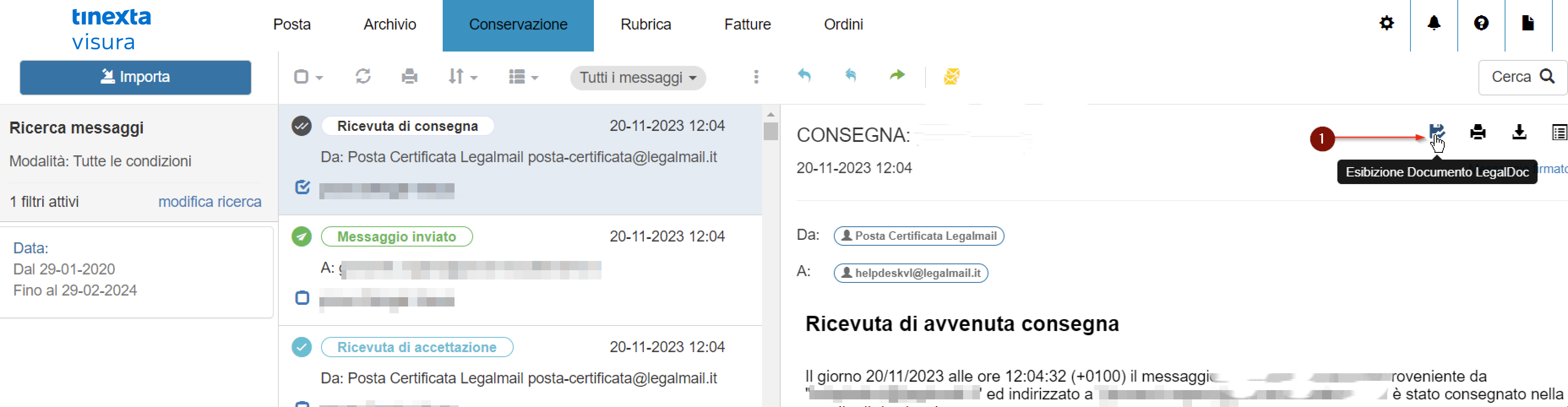1568x407 pixels.
Task: Click the Posta Certificata Legalmail sender chip
Action: tap(918, 236)
